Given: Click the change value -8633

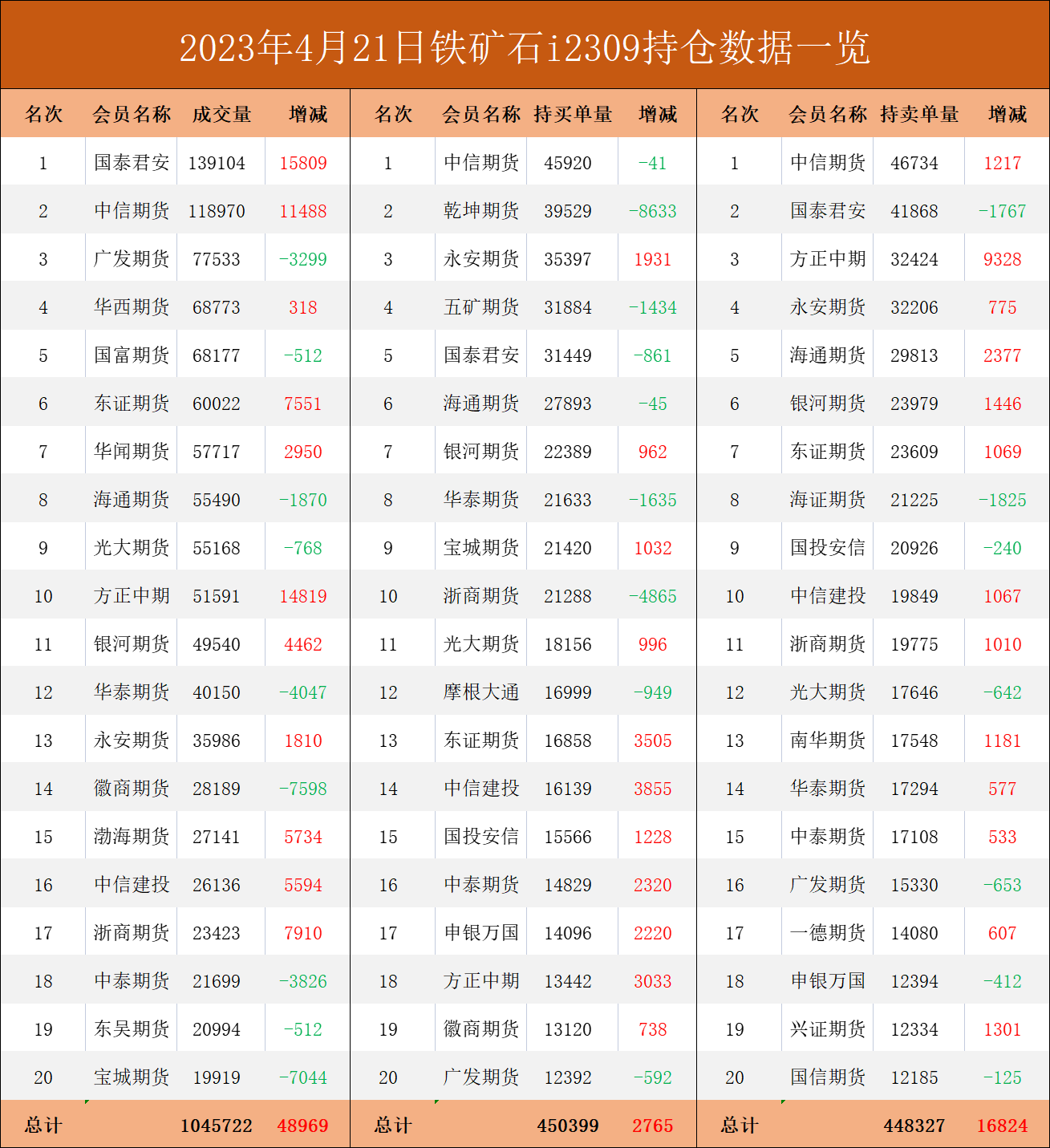Looking at the screenshot, I should [x=653, y=211].
